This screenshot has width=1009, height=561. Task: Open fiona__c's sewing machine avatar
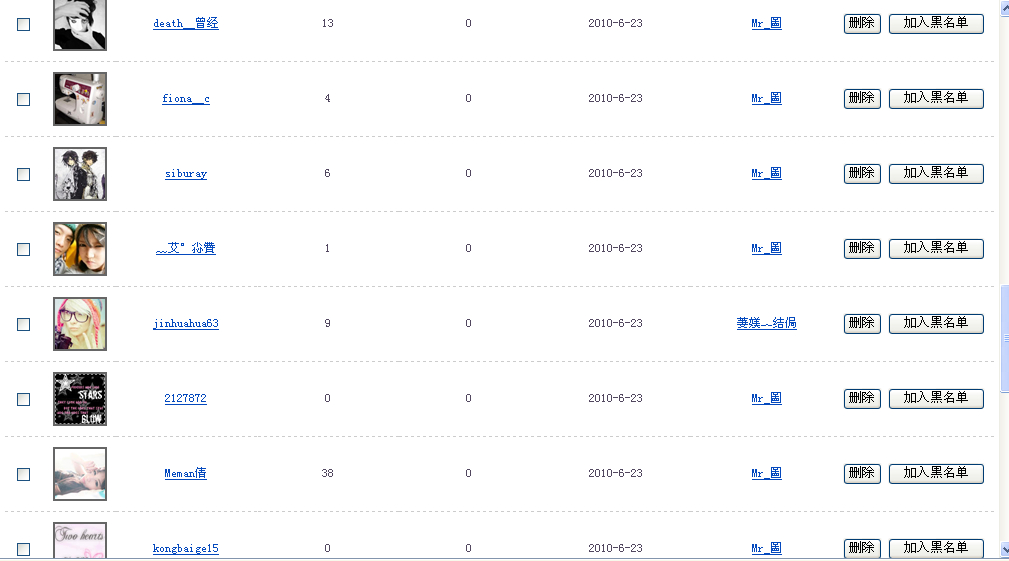pyautogui.click(x=80, y=99)
